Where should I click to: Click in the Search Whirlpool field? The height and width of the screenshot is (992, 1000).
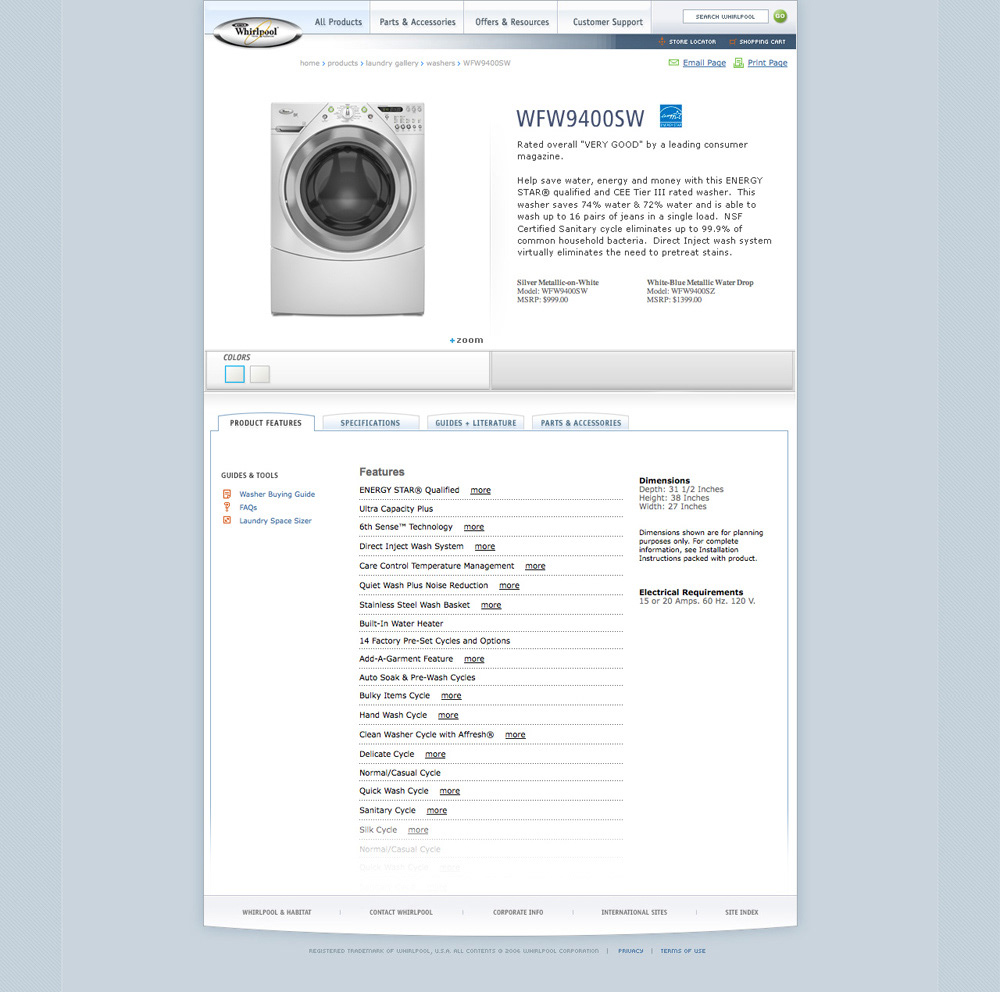tap(725, 17)
